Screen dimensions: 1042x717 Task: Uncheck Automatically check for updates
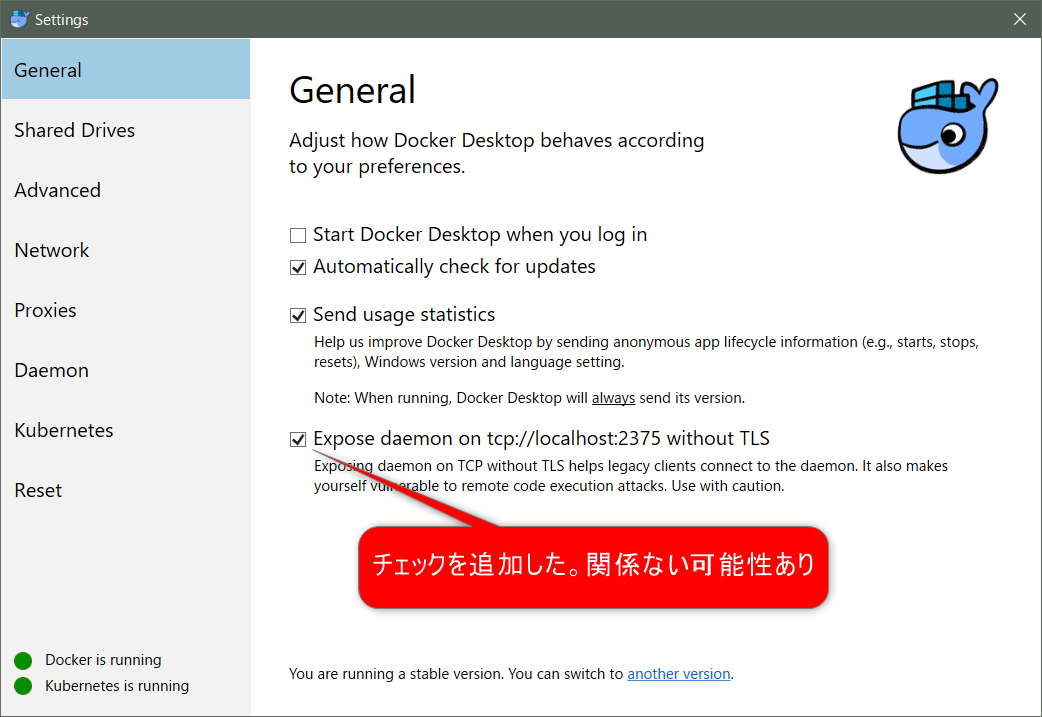click(298, 267)
